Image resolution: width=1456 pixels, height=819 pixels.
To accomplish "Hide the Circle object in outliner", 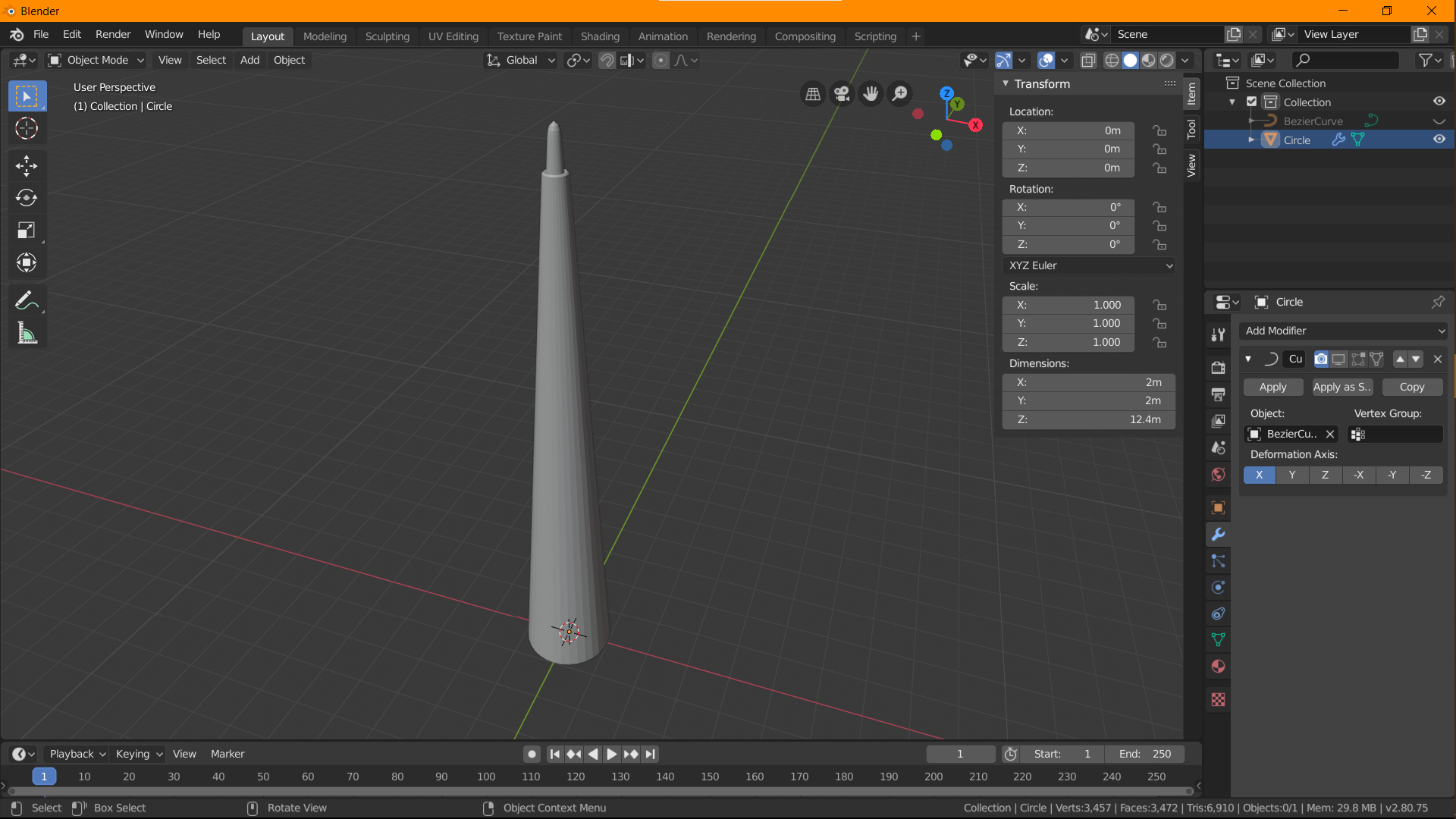I will [1439, 140].
